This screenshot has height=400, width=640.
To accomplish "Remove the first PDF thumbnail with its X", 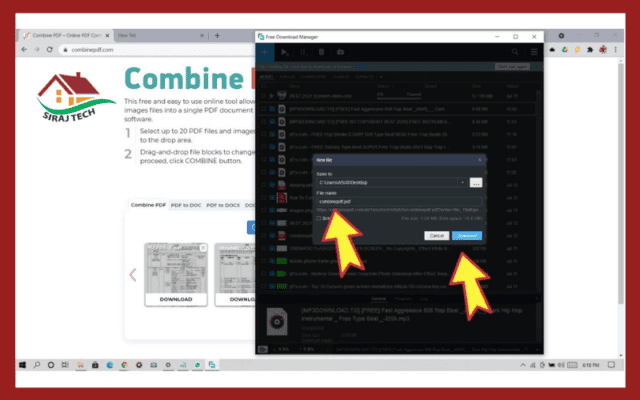I will (x=203, y=248).
